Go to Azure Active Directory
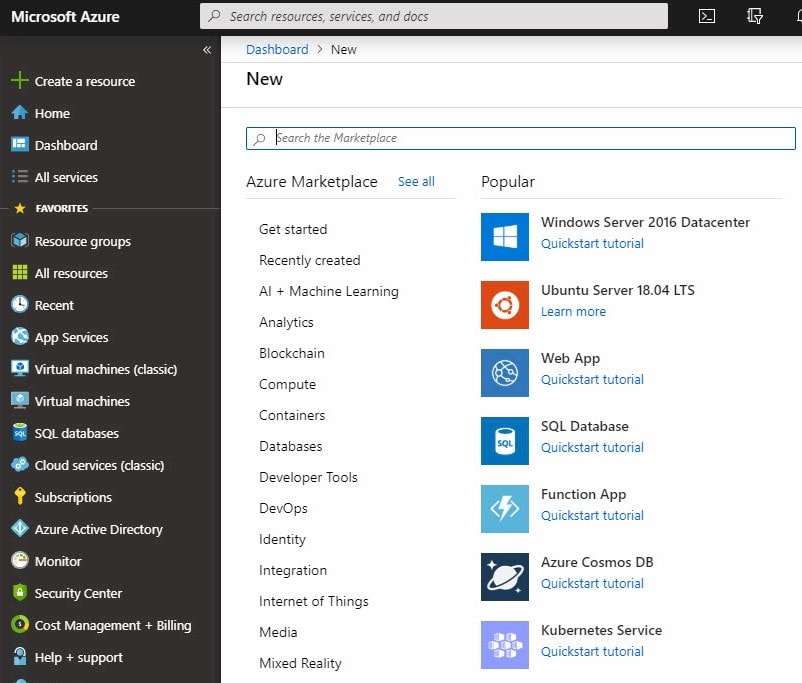The width and height of the screenshot is (802, 683). (x=98, y=529)
